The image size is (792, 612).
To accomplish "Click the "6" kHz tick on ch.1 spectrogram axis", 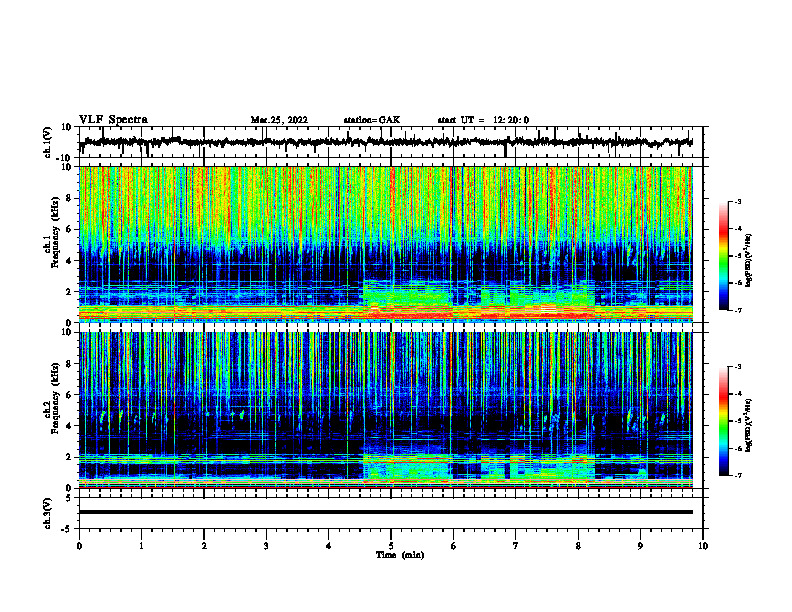I will pos(69,230).
